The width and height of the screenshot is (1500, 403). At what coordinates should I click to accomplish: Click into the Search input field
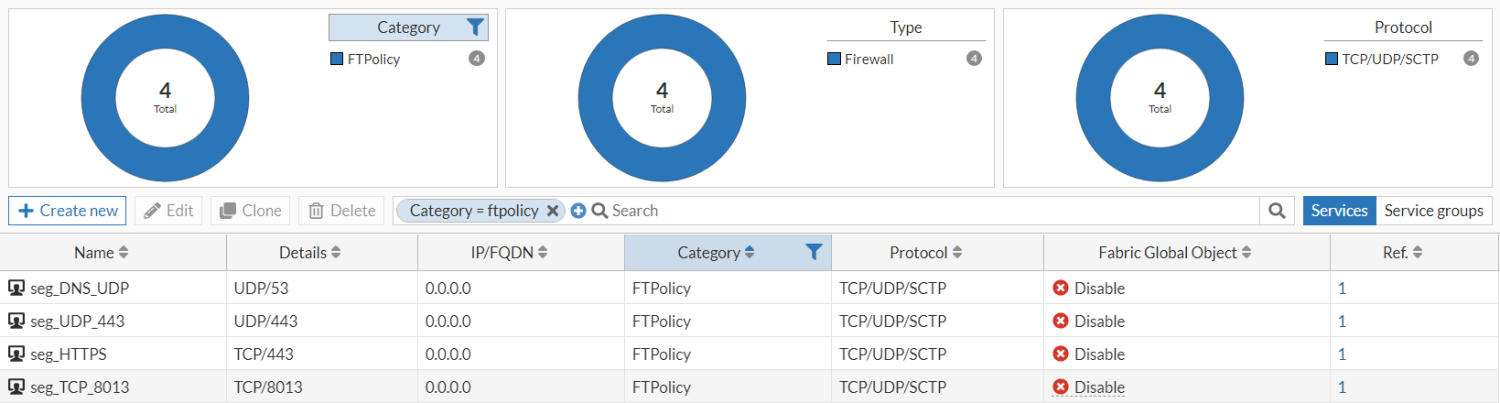(x=930, y=211)
